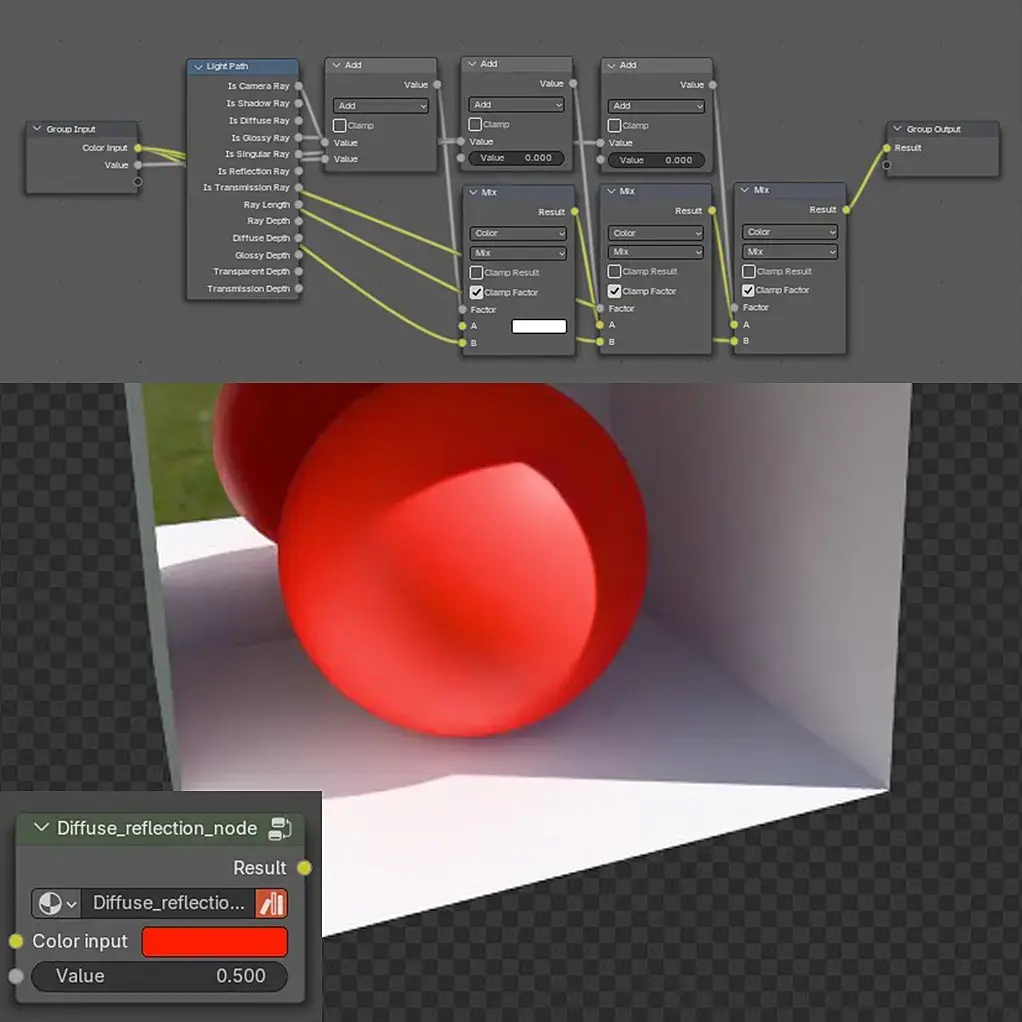The image size is (1022, 1022).
Task: Collapse the rightmost Mix node
Action: tap(744, 190)
